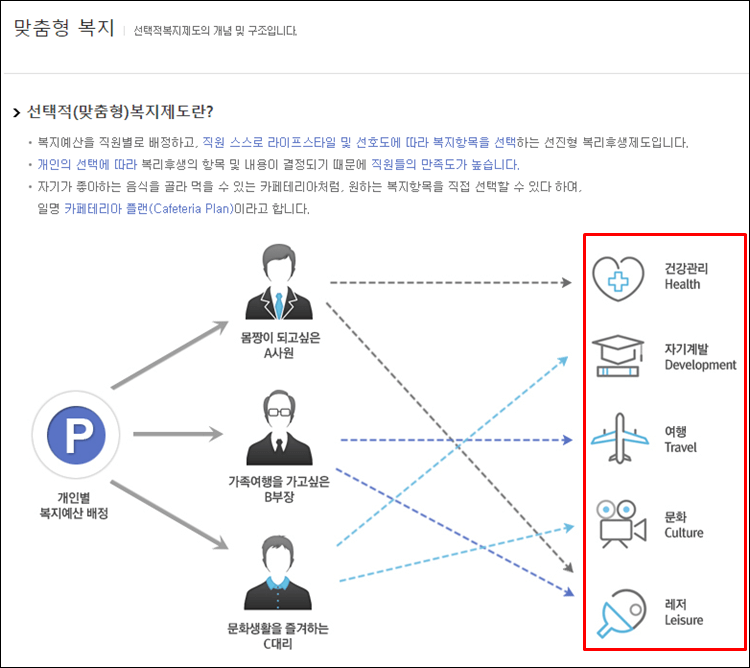Image resolution: width=750 pixels, height=668 pixels.
Task: Choose the Culture movie camera icon
Action: (x=621, y=524)
